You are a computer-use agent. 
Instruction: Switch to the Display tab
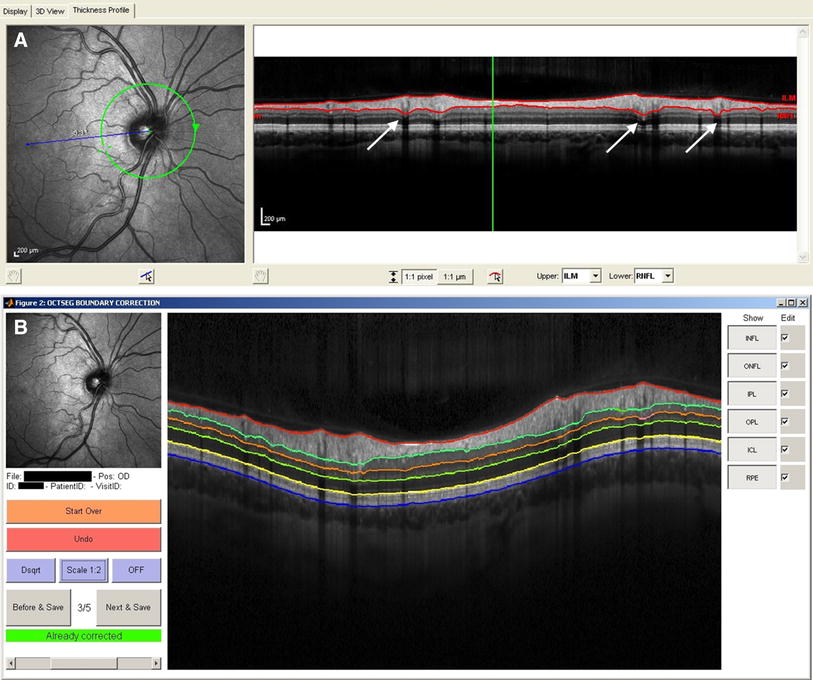17,8
